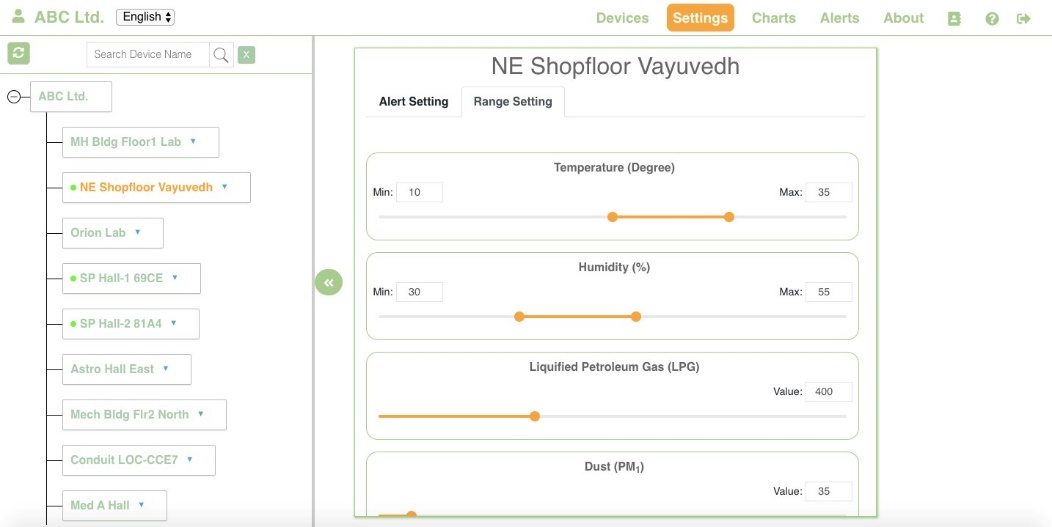The image size is (1052, 527).
Task: Click the Liquified Petroleum Gas (LPG) label
Action: (x=614, y=367)
